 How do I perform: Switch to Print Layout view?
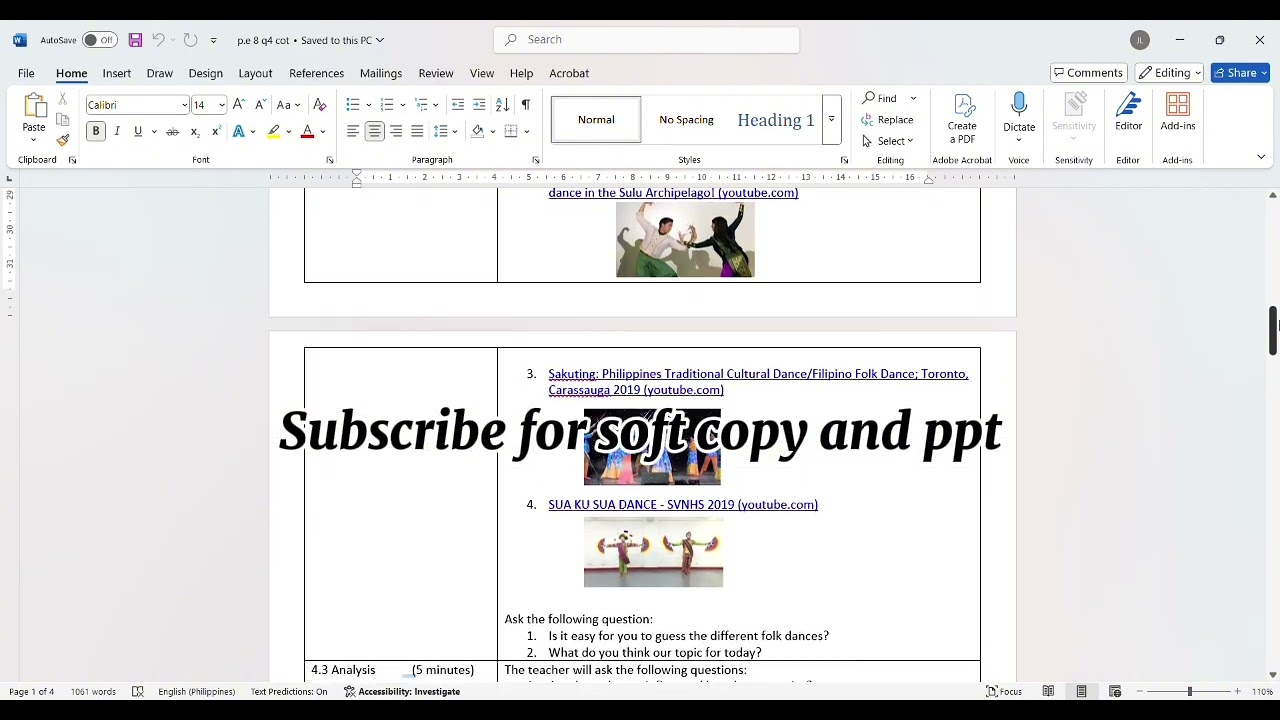[1081, 691]
